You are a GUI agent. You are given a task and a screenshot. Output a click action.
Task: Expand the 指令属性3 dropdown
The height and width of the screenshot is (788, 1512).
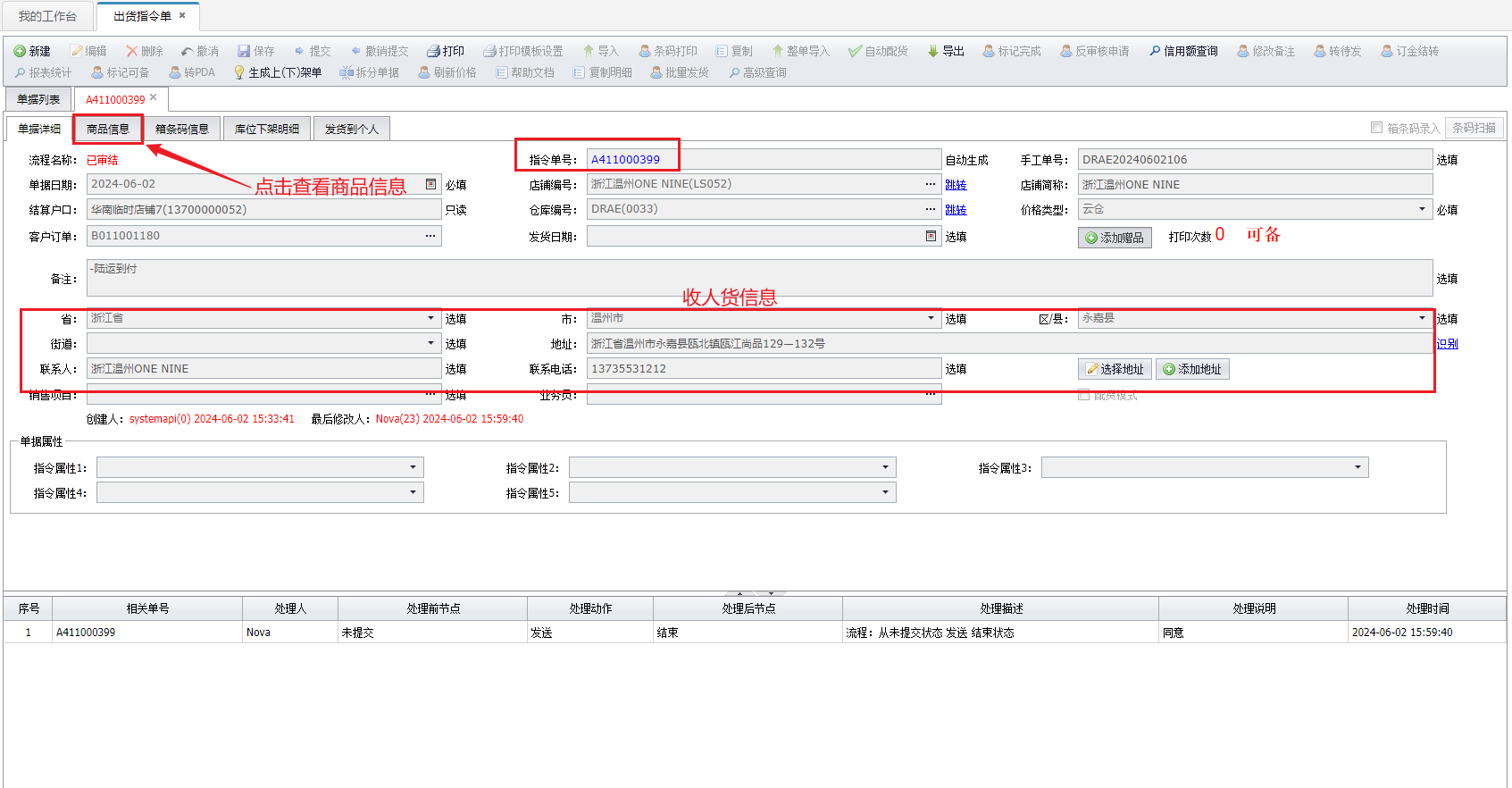(x=1357, y=467)
